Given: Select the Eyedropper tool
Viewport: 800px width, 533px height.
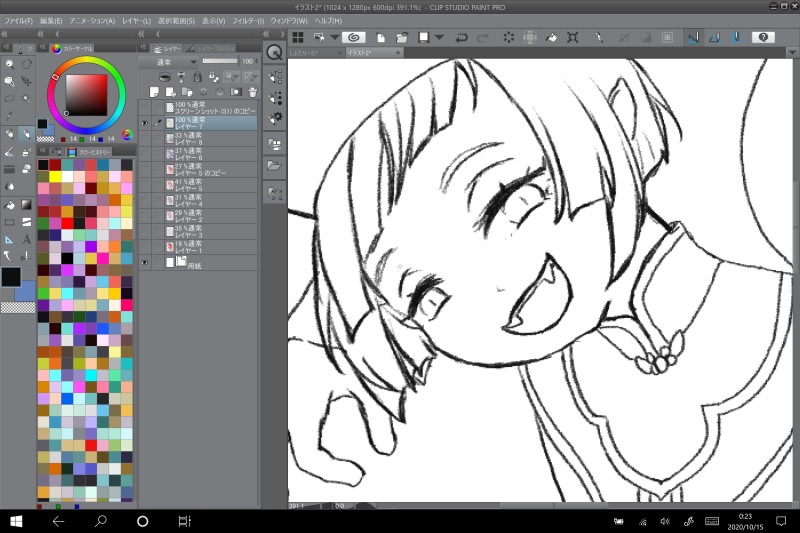Looking at the screenshot, I should (x=9, y=117).
